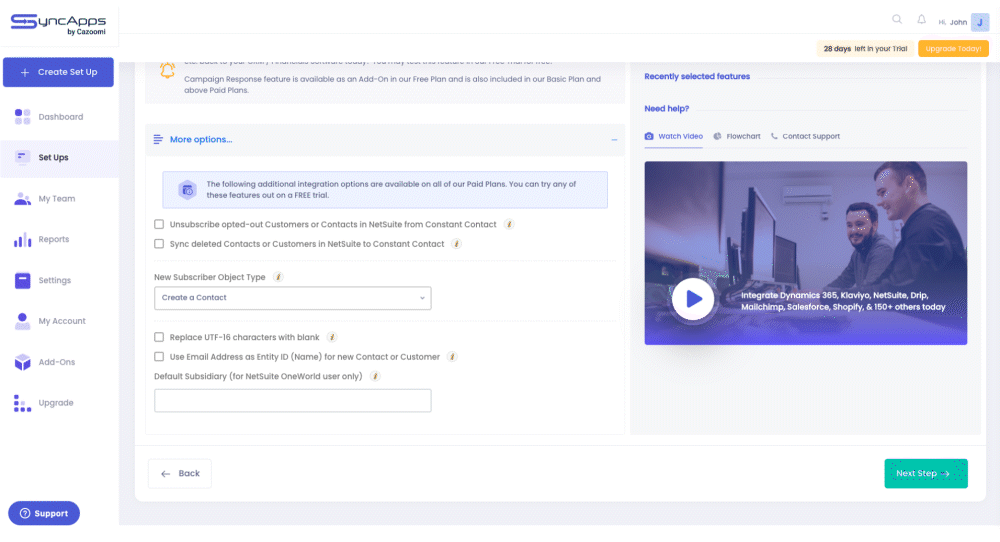
Task: Switch to Flowchart tab
Action: [737, 136]
